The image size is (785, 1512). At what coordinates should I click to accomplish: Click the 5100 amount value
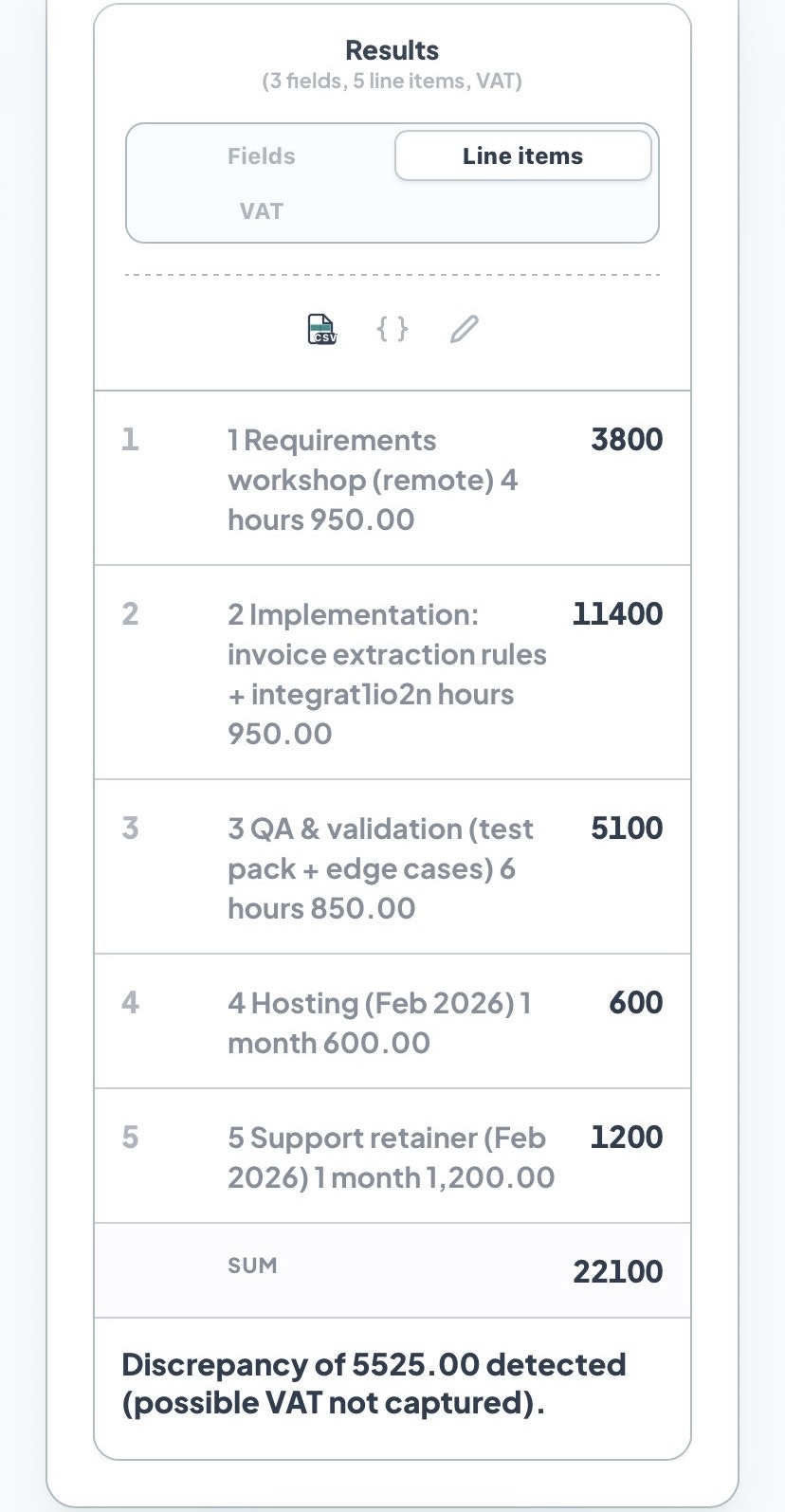point(626,829)
